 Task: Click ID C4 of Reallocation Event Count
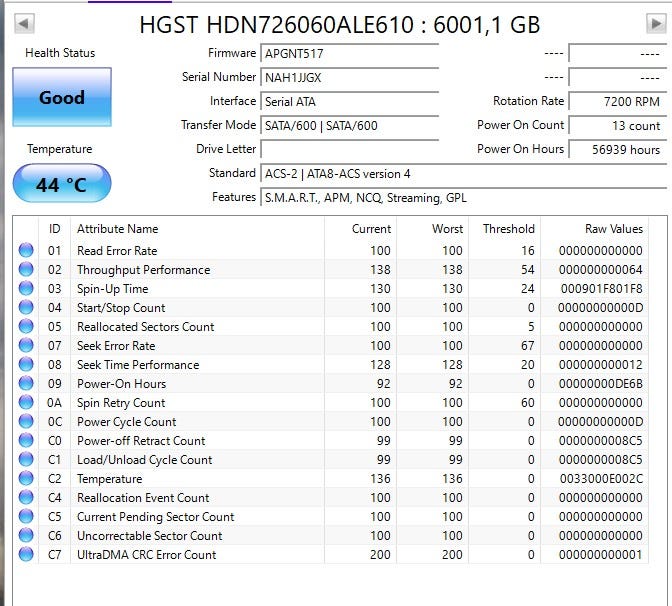(x=55, y=498)
